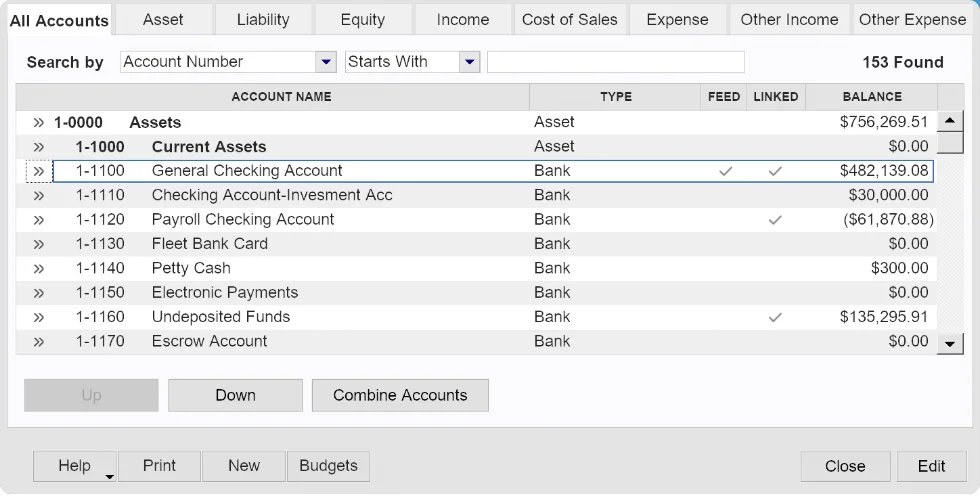The width and height of the screenshot is (980, 496).
Task: Click the account list scrollbar thumb
Action: pyautogui.click(x=950, y=143)
